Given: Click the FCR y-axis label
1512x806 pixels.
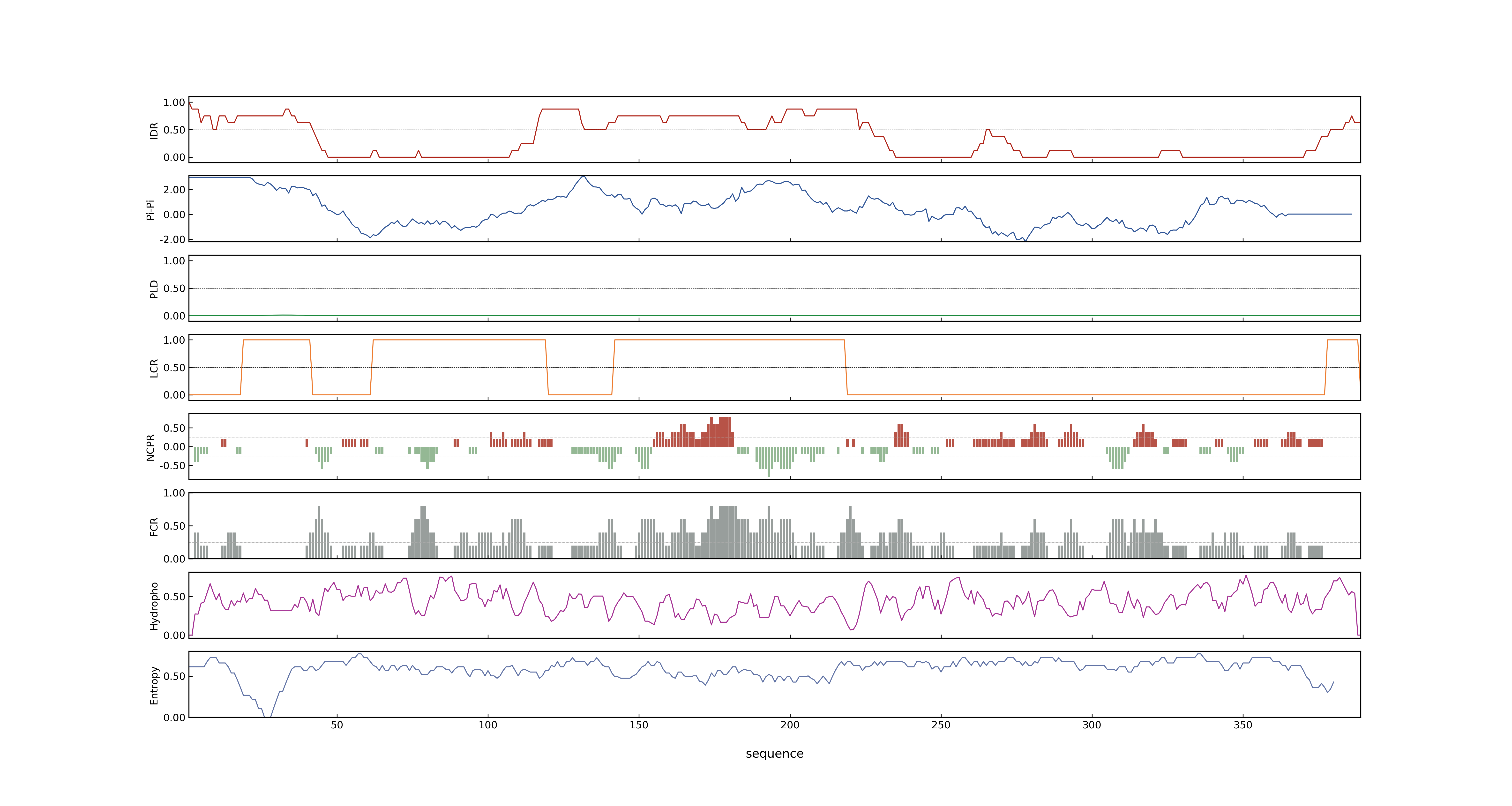Looking at the screenshot, I should point(154,526).
